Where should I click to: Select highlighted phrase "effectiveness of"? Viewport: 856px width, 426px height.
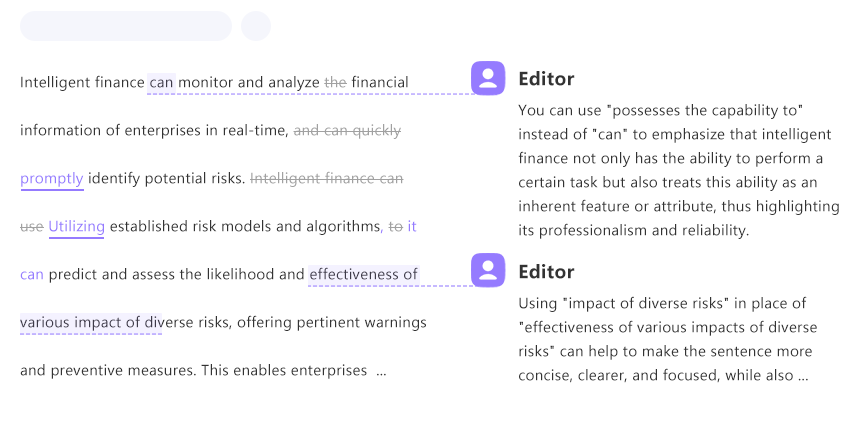click(x=363, y=274)
